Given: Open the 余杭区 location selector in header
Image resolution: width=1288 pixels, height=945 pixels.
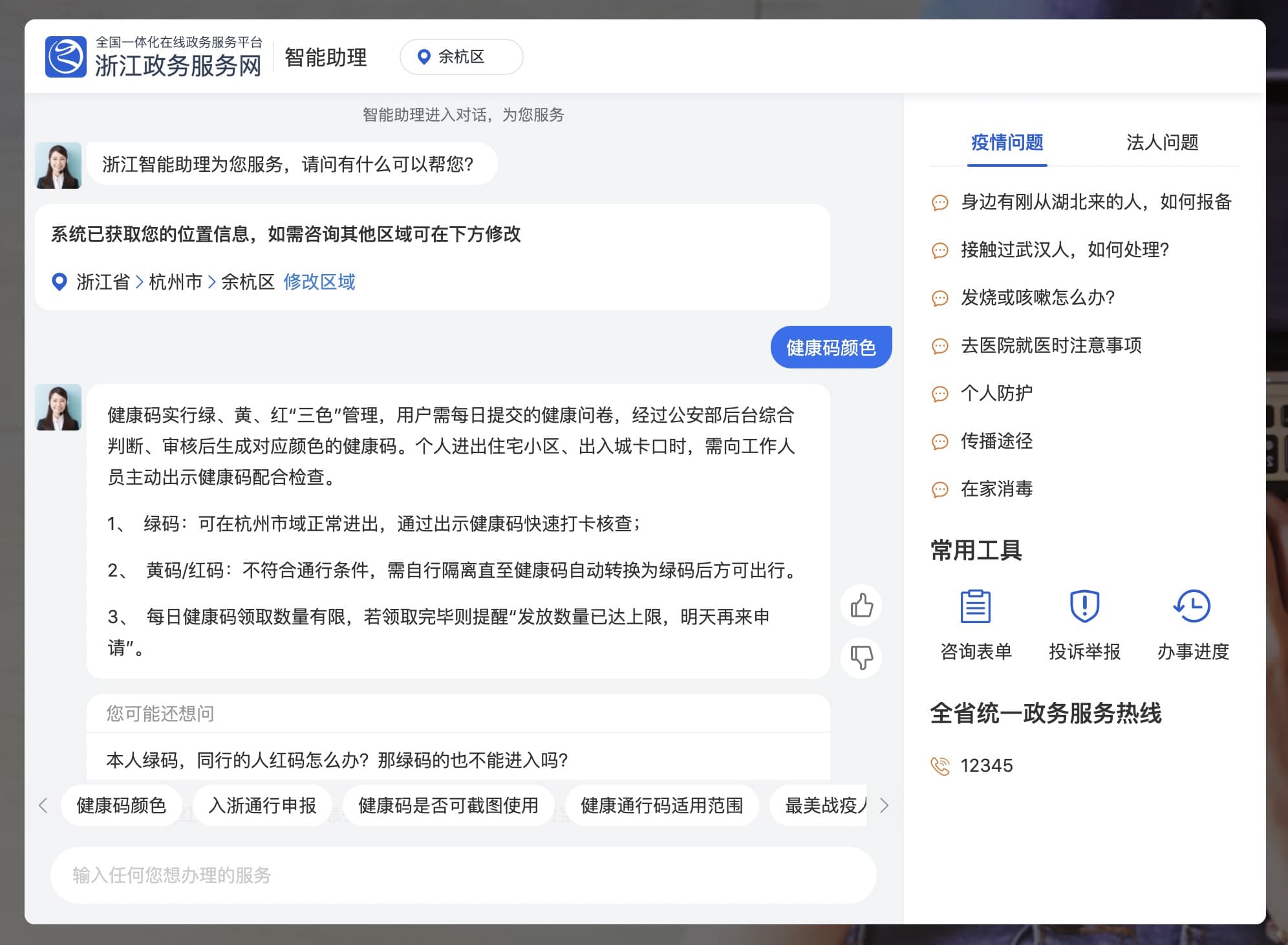Looking at the screenshot, I should coord(461,57).
